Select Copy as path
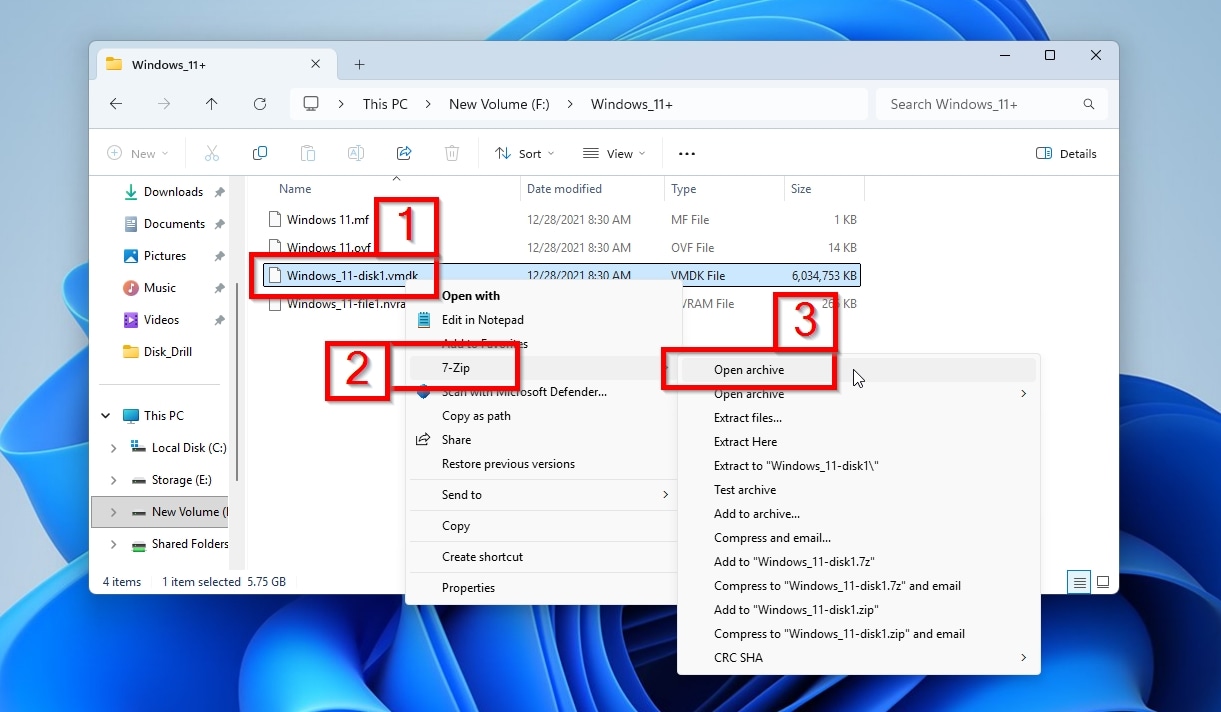Viewport: 1221px width, 712px height. tap(476, 416)
